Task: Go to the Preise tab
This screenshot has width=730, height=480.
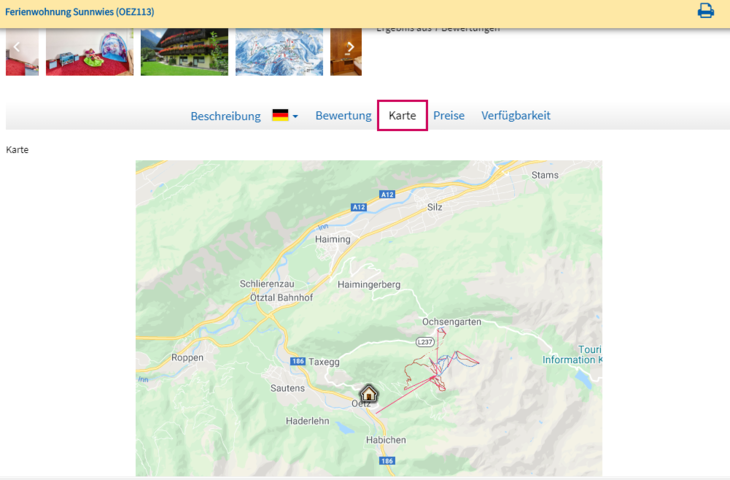Action: [449, 116]
